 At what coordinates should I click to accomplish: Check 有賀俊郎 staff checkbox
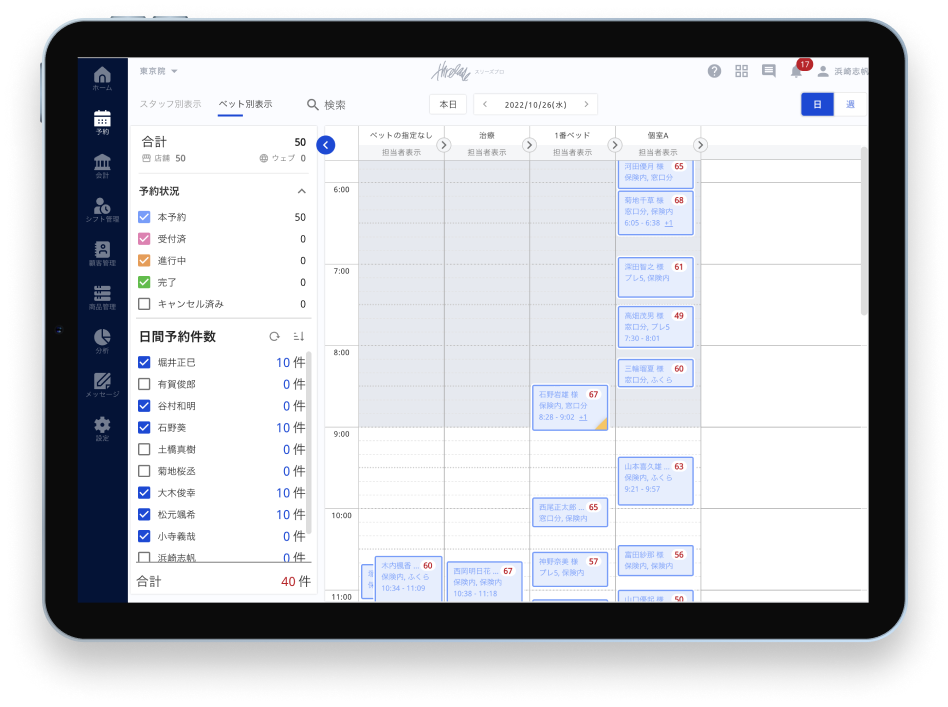[144, 384]
